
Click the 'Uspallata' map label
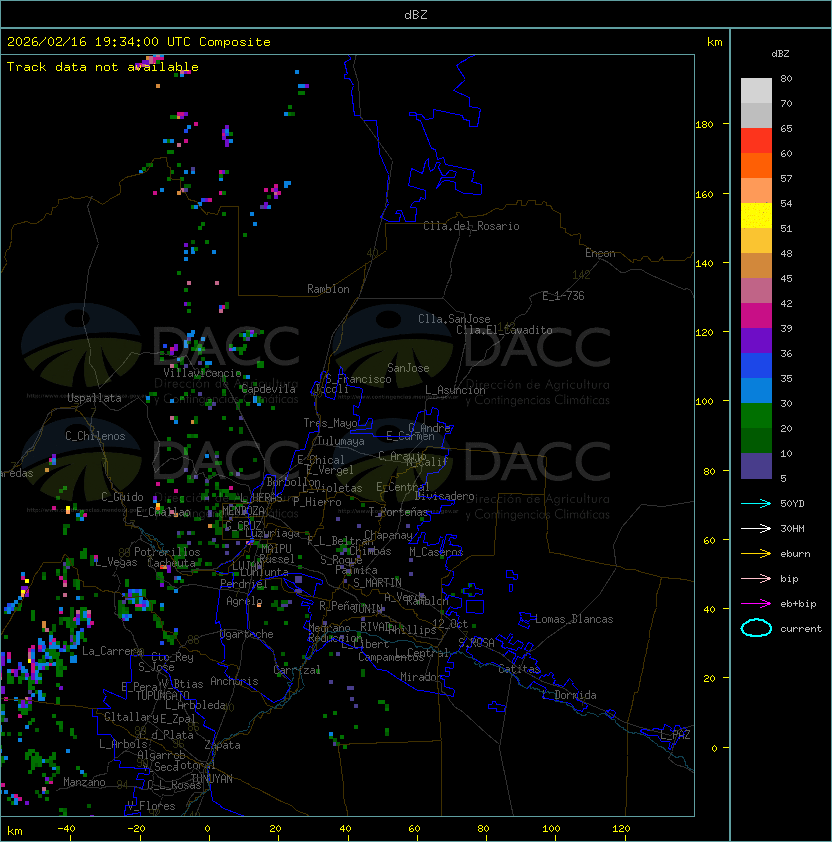coord(94,398)
